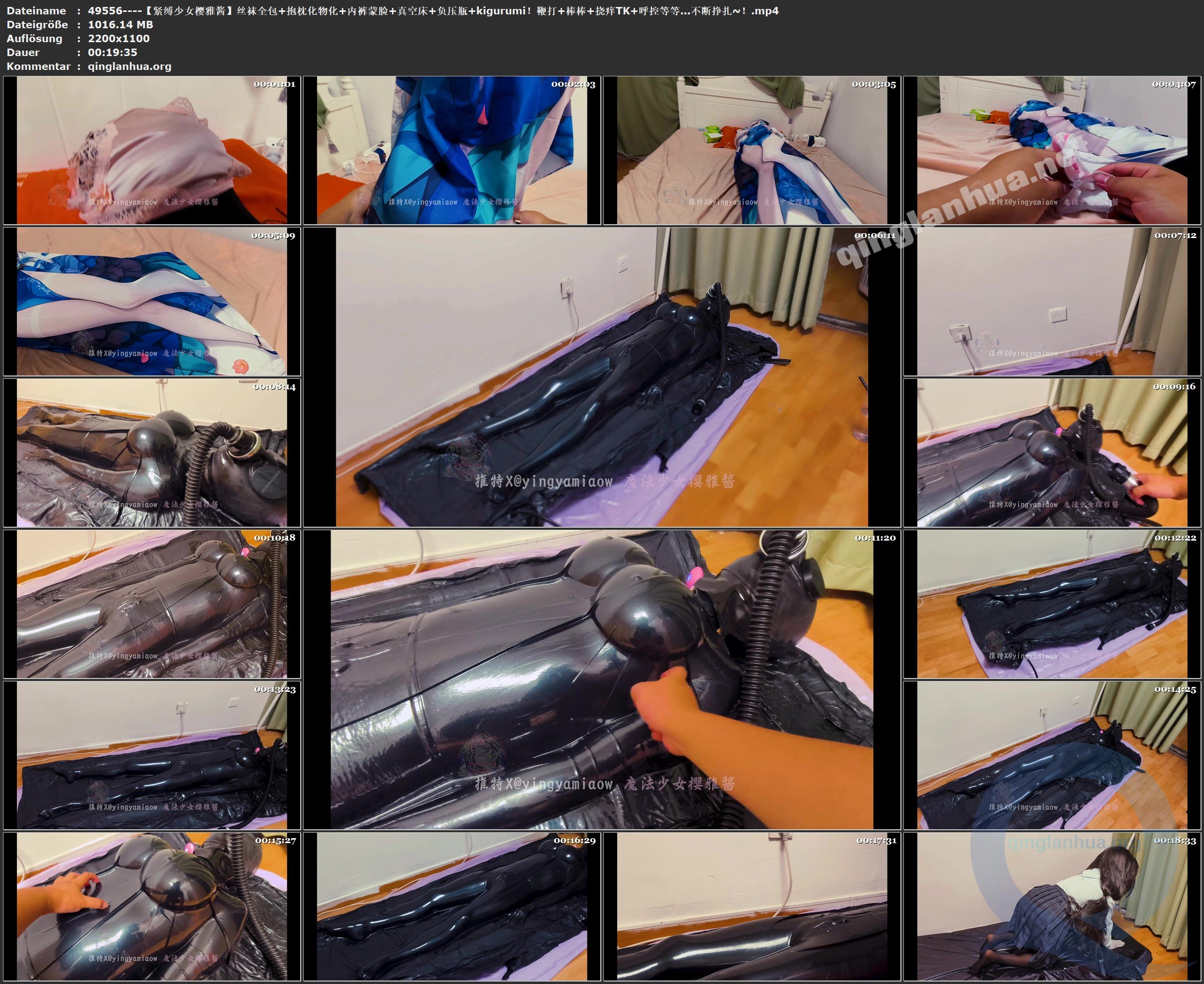The height and width of the screenshot is (984, 1204).
Task: Open the last thumbnail at 00:18:33
Action: pyautogui.click(x=1052, y=907)
